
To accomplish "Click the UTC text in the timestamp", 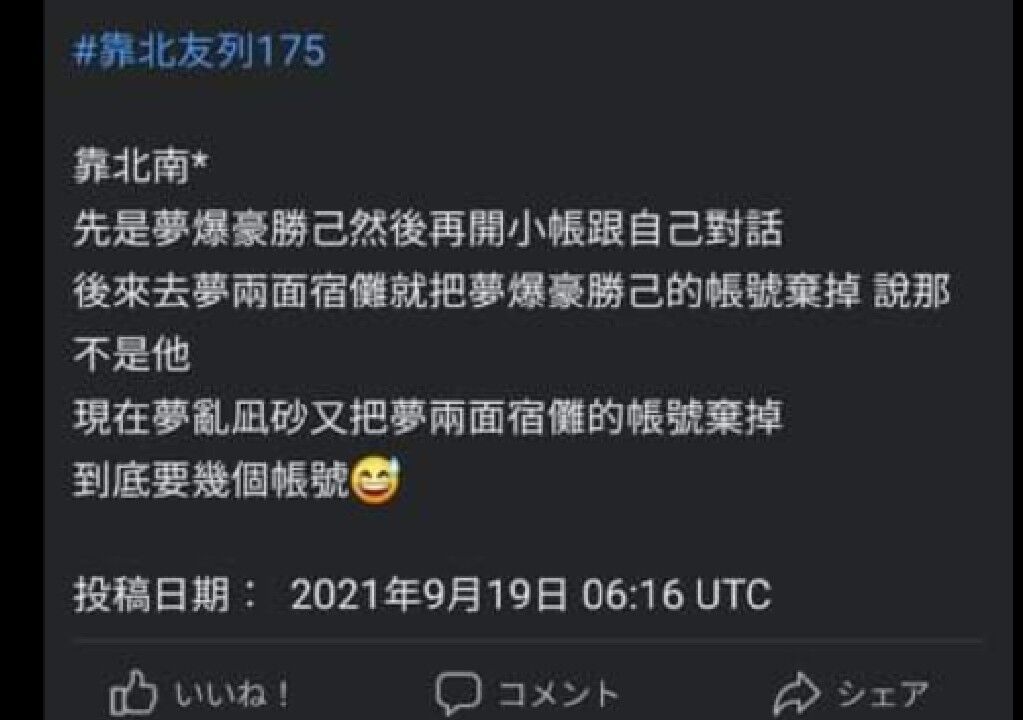I will coord(733,595).
